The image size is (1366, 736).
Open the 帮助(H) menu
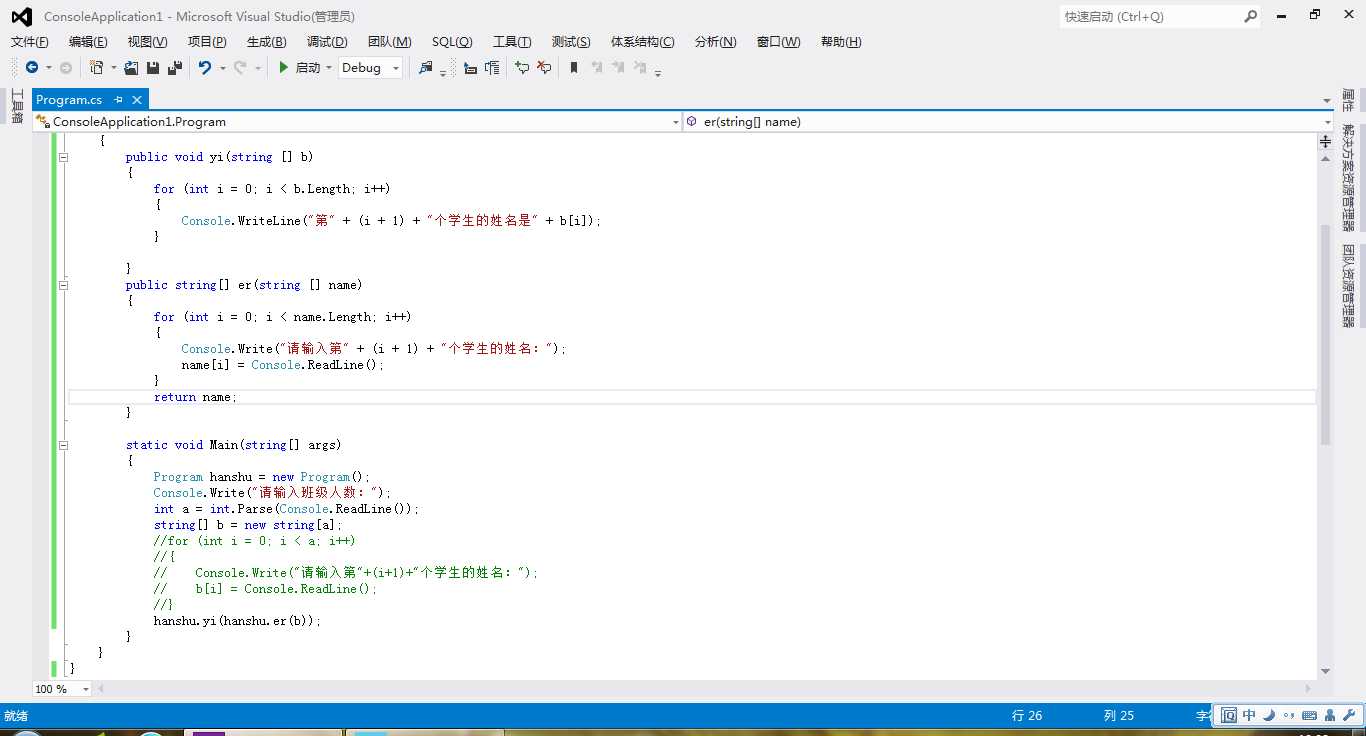[x=841, y=41]
